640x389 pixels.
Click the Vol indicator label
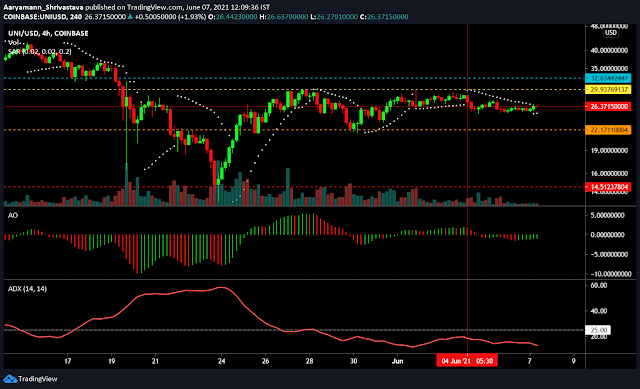click(x=14, y=42)
